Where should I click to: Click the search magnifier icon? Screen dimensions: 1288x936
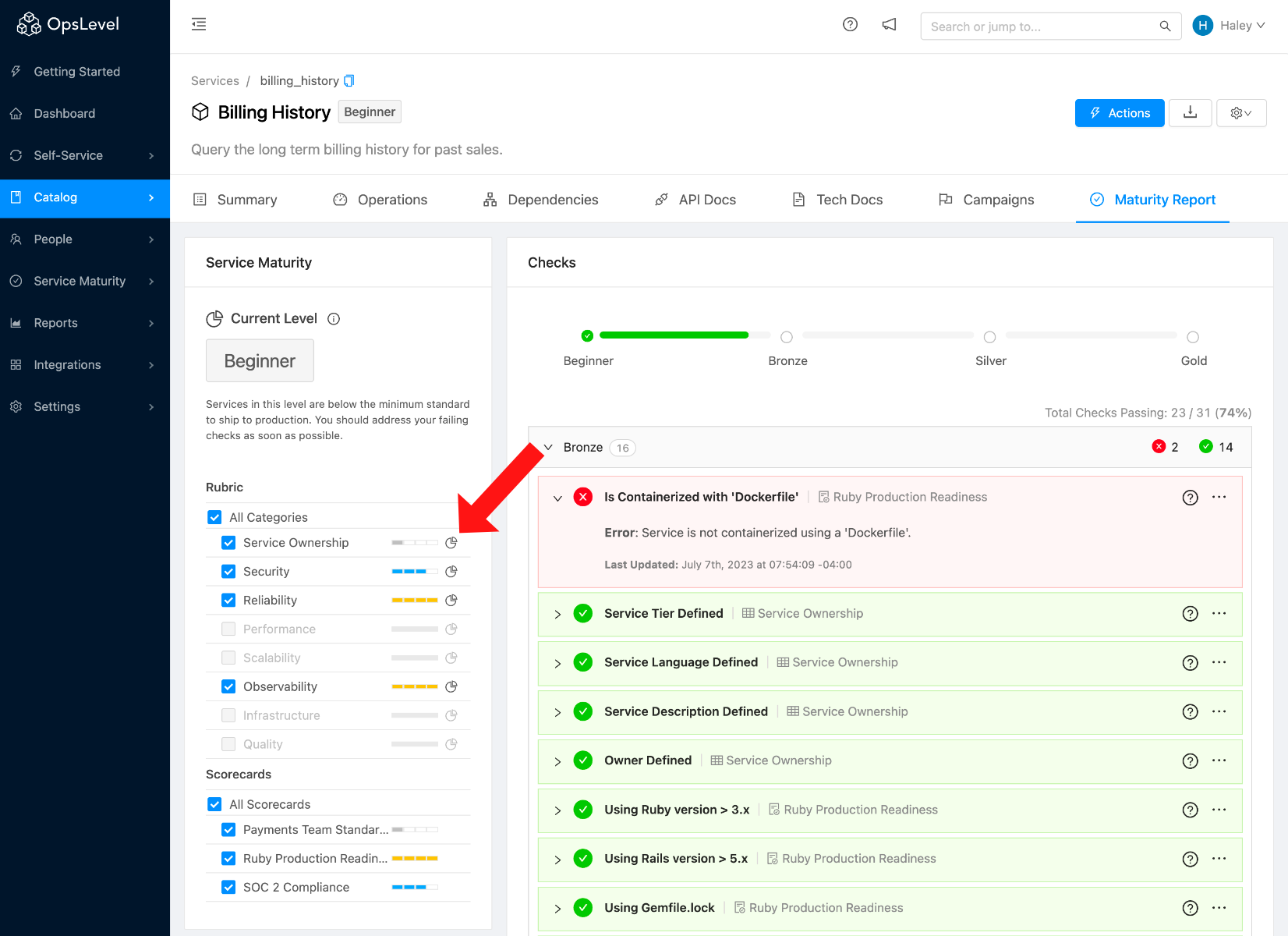[1165, 26]
